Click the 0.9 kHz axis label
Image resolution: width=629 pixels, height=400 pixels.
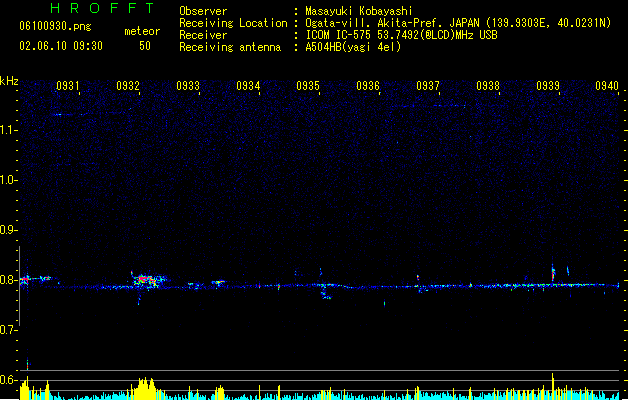(x=9, y=229)
